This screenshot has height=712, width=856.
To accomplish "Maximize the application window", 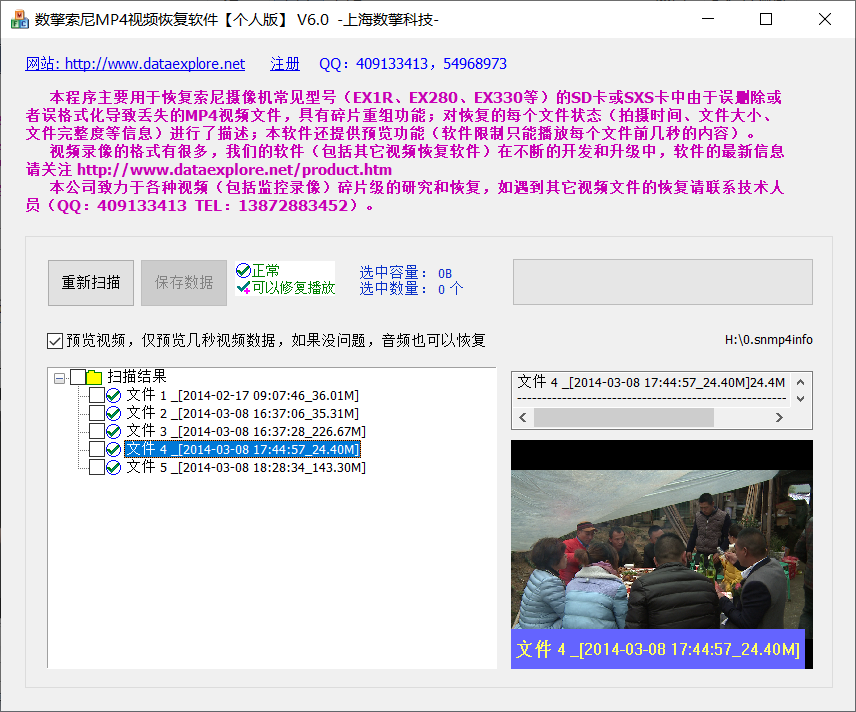I will (x=766, y=19).
